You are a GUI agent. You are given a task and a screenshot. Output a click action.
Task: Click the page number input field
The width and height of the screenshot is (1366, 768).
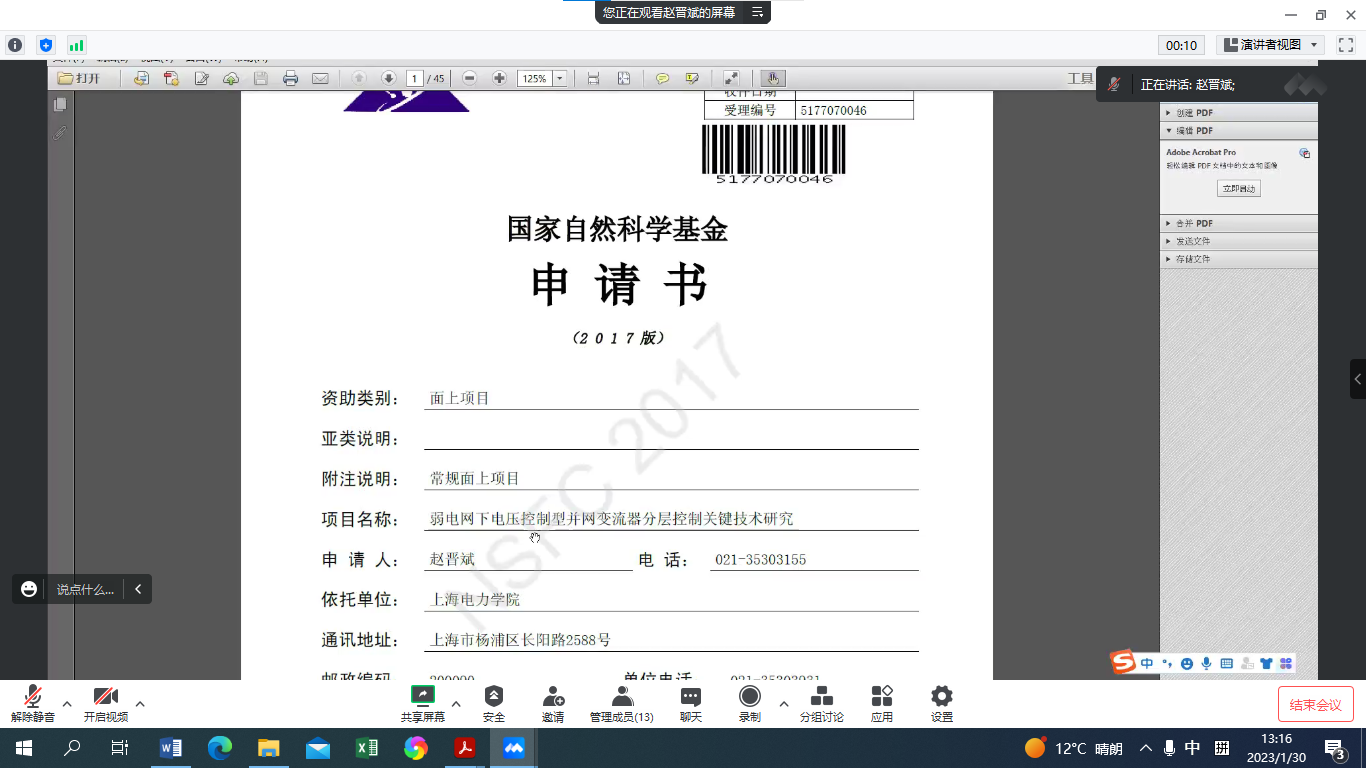pyautogui.click(x=414, y=79)
